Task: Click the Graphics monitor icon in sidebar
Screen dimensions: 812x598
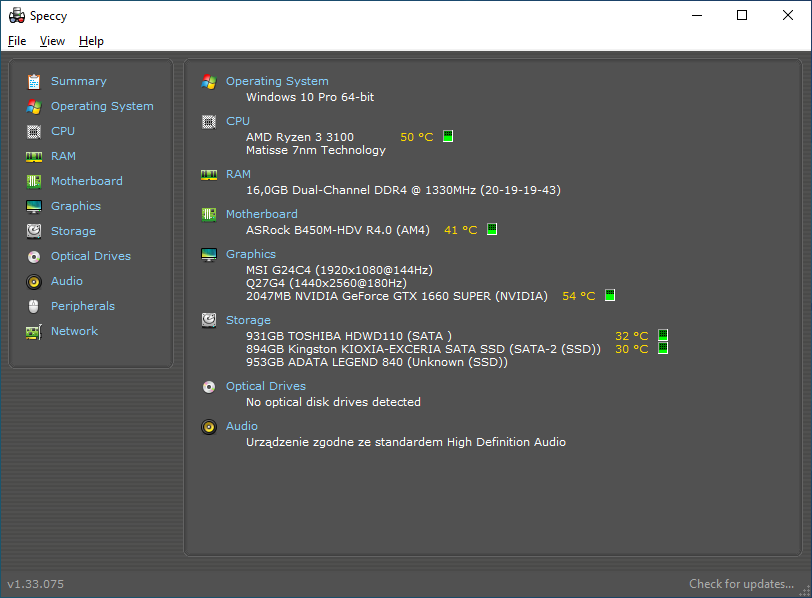Action: tap(34, 207)
